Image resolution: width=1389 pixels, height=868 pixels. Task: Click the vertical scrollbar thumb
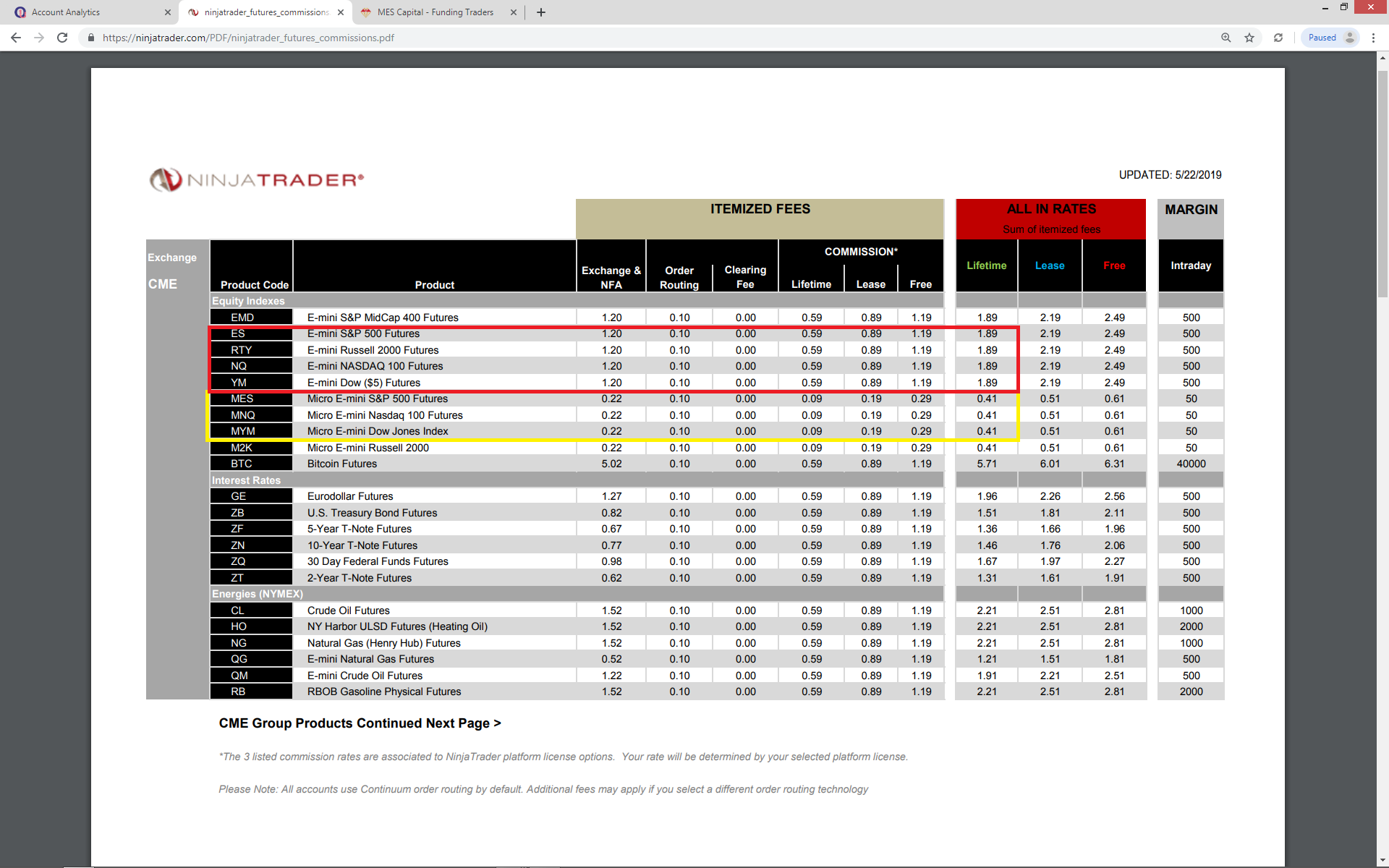[x=1383, y=184]
